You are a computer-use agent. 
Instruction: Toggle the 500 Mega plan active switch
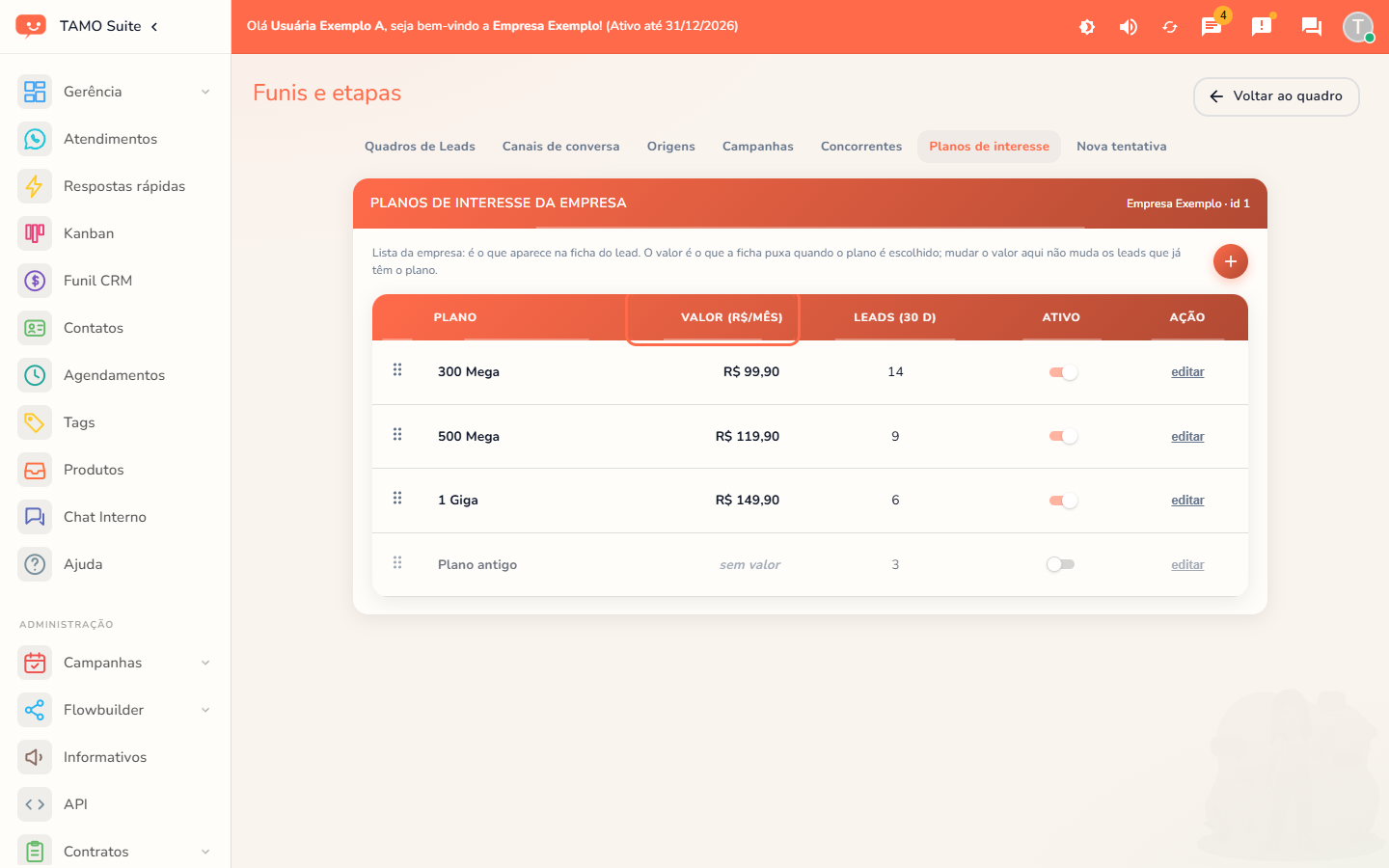tap(1063, 437)
